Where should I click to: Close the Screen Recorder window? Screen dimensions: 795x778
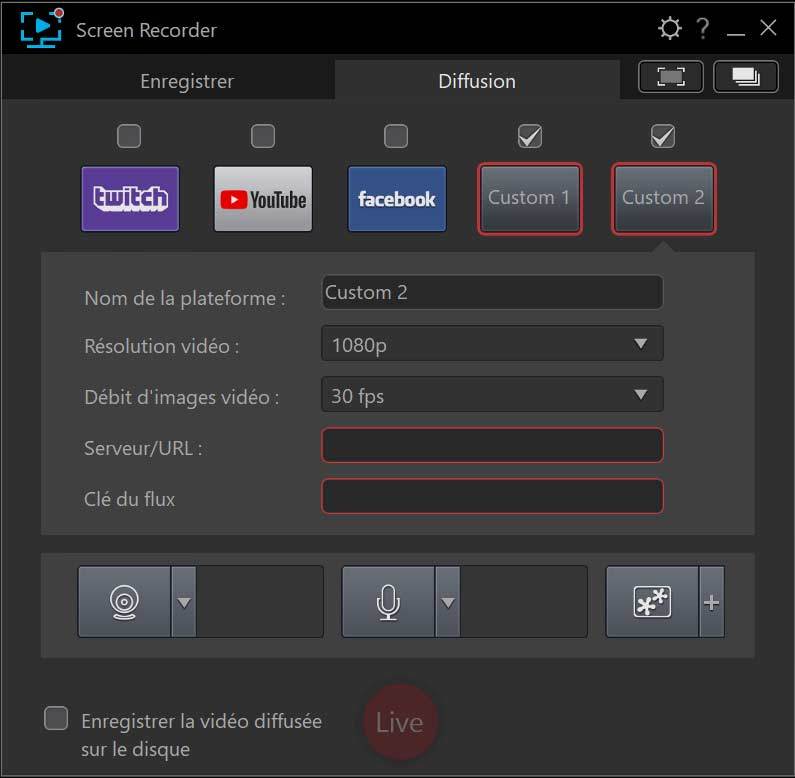tap(768, 27)
